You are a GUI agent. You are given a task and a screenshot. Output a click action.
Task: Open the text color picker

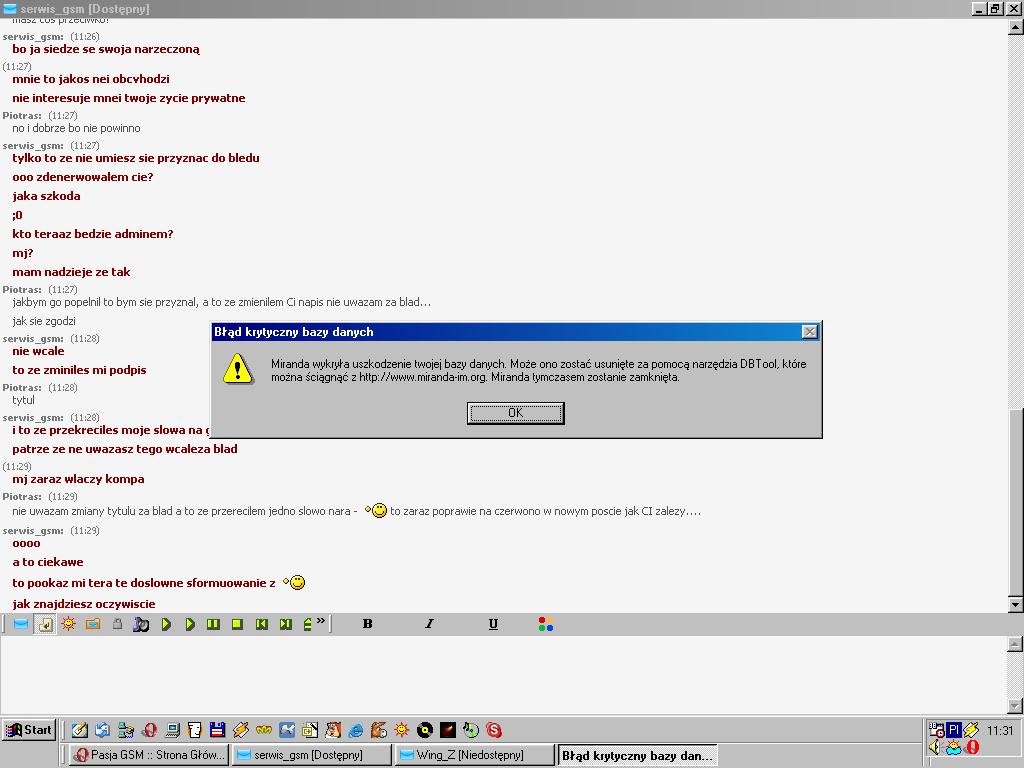tap(545, 624)
